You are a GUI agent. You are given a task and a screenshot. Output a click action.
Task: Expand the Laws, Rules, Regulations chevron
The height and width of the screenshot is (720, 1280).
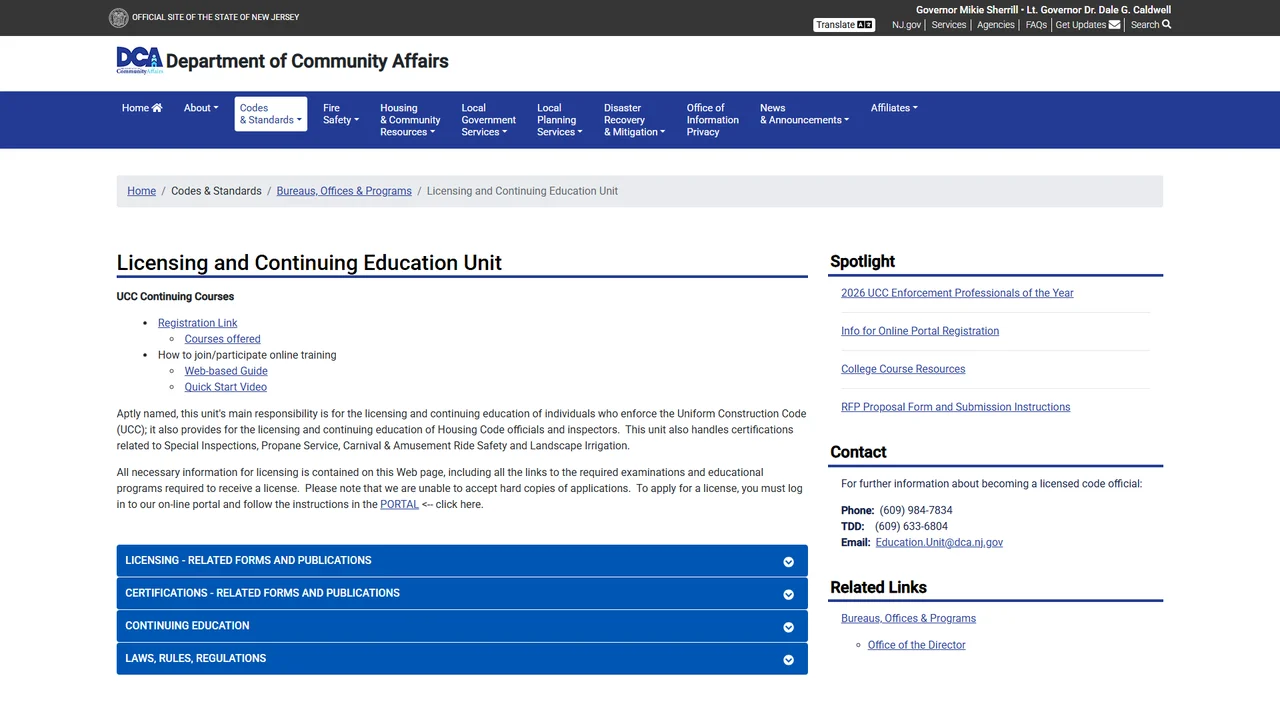point(788,660)
